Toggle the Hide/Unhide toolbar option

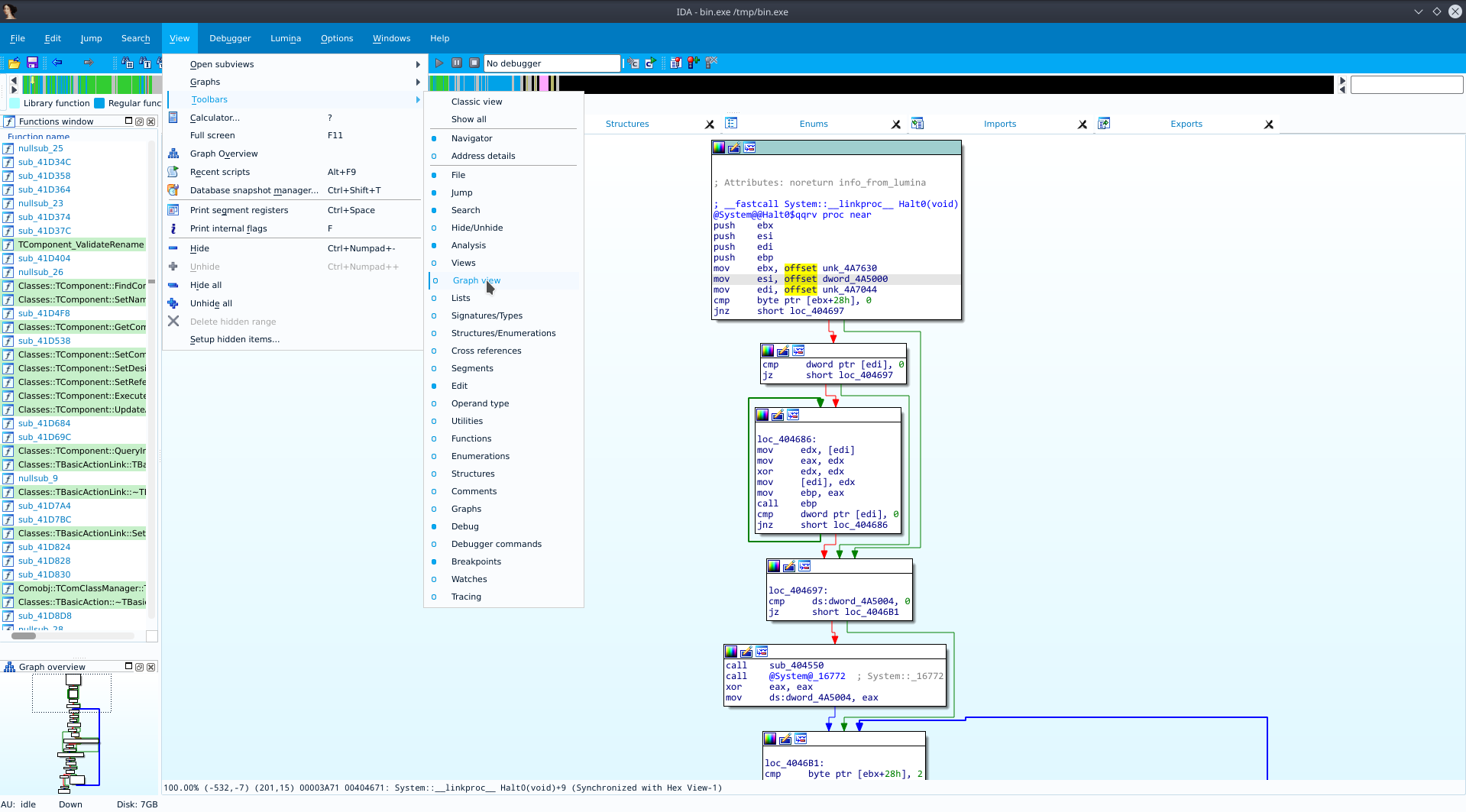503,228
